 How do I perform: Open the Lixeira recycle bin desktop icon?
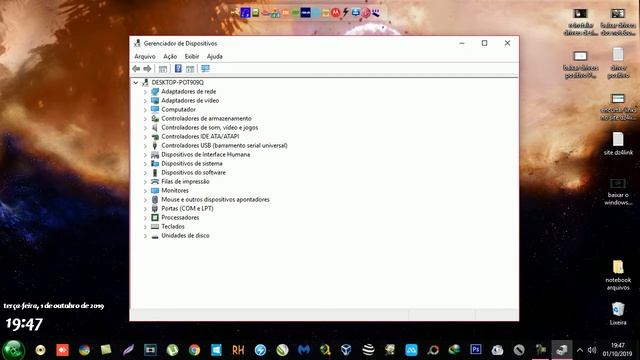(618, 313)
